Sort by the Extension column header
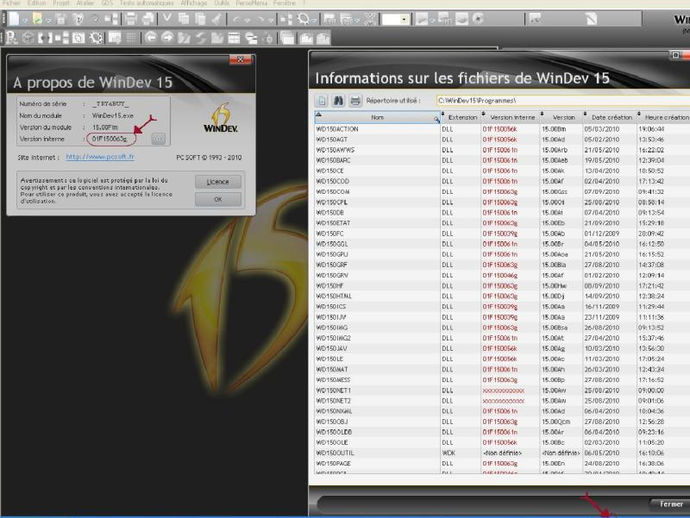Screen dimensions: 690x518 tap(462, 118)
